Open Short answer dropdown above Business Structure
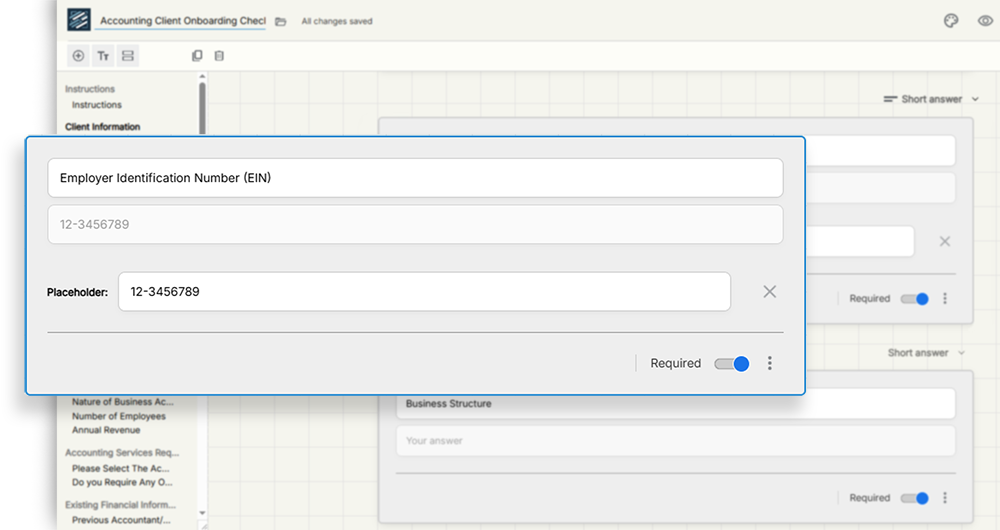 (x=926, y=353)
